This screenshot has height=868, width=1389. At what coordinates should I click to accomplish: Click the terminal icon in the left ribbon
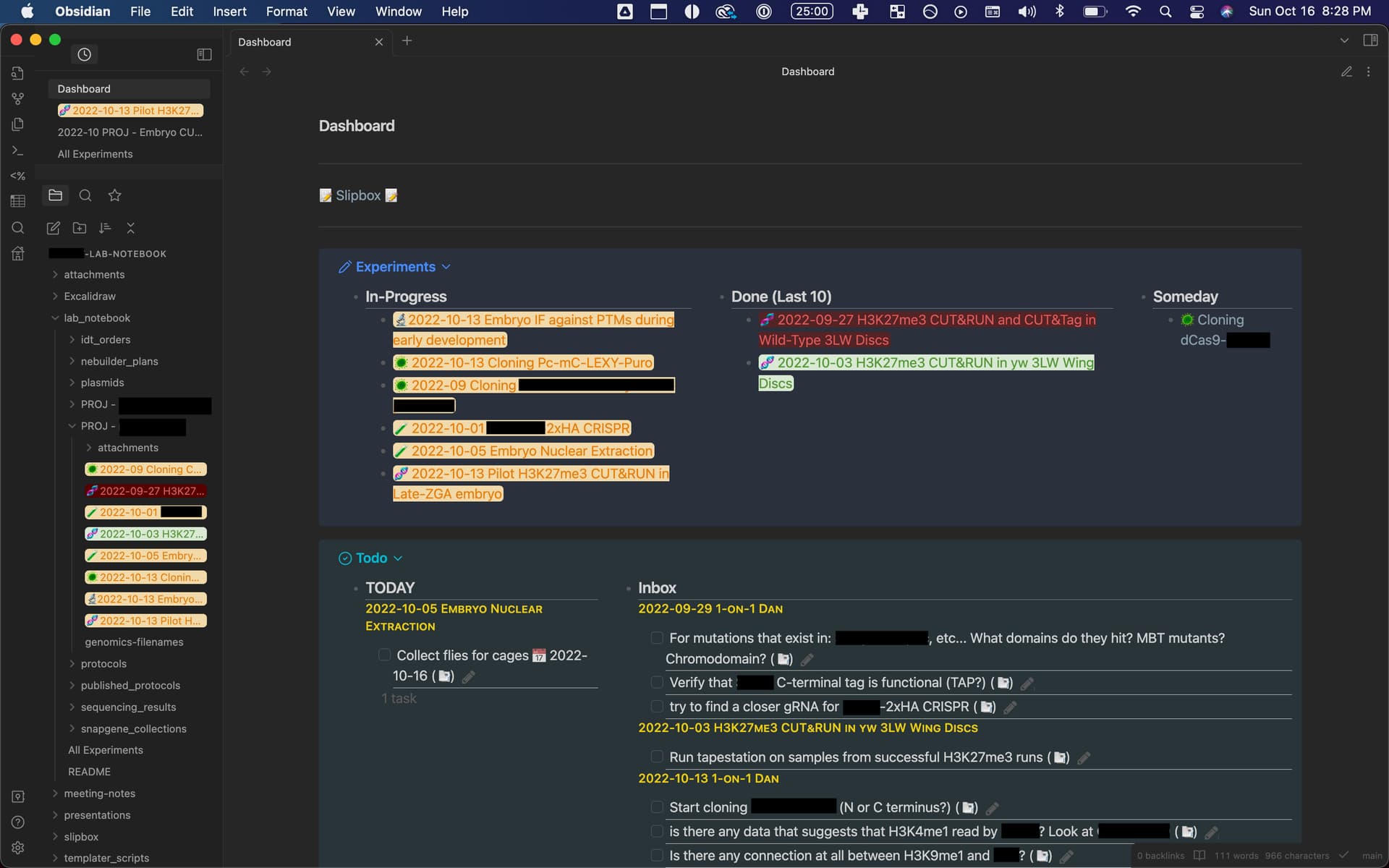tap(17, 150)
